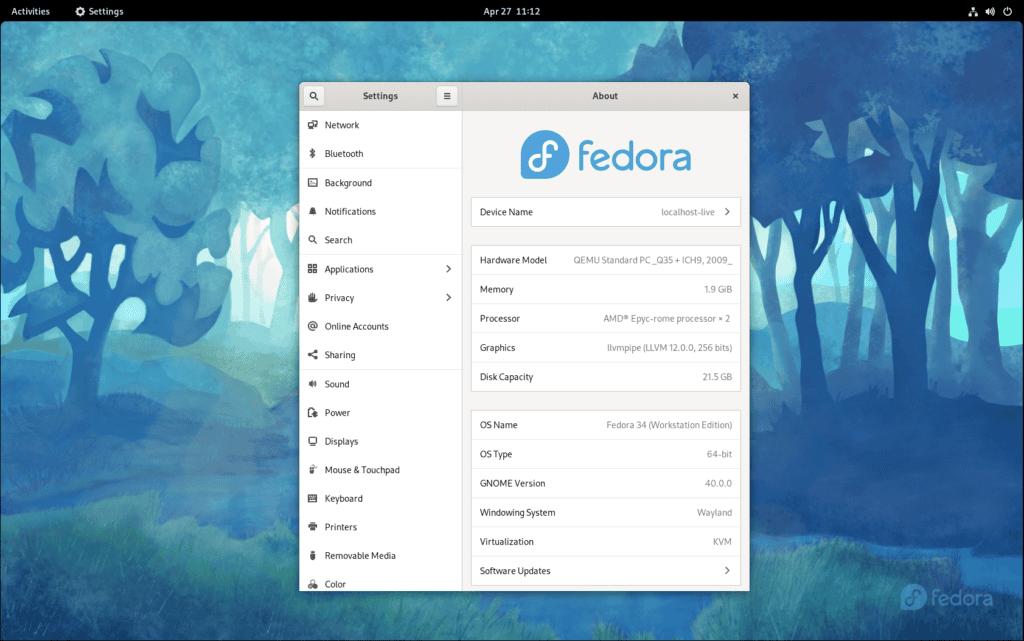
Task: Click the Fedora logo in About panel
Action: coord(605,155)
